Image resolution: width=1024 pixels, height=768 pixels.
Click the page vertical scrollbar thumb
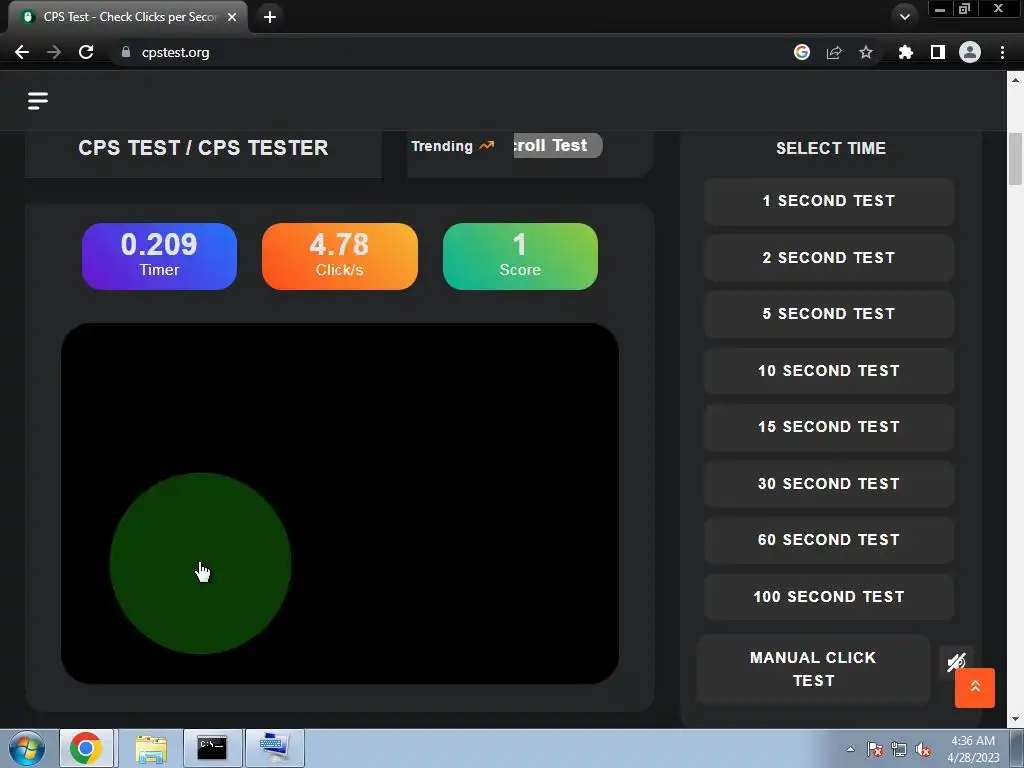click(1015, 159)
